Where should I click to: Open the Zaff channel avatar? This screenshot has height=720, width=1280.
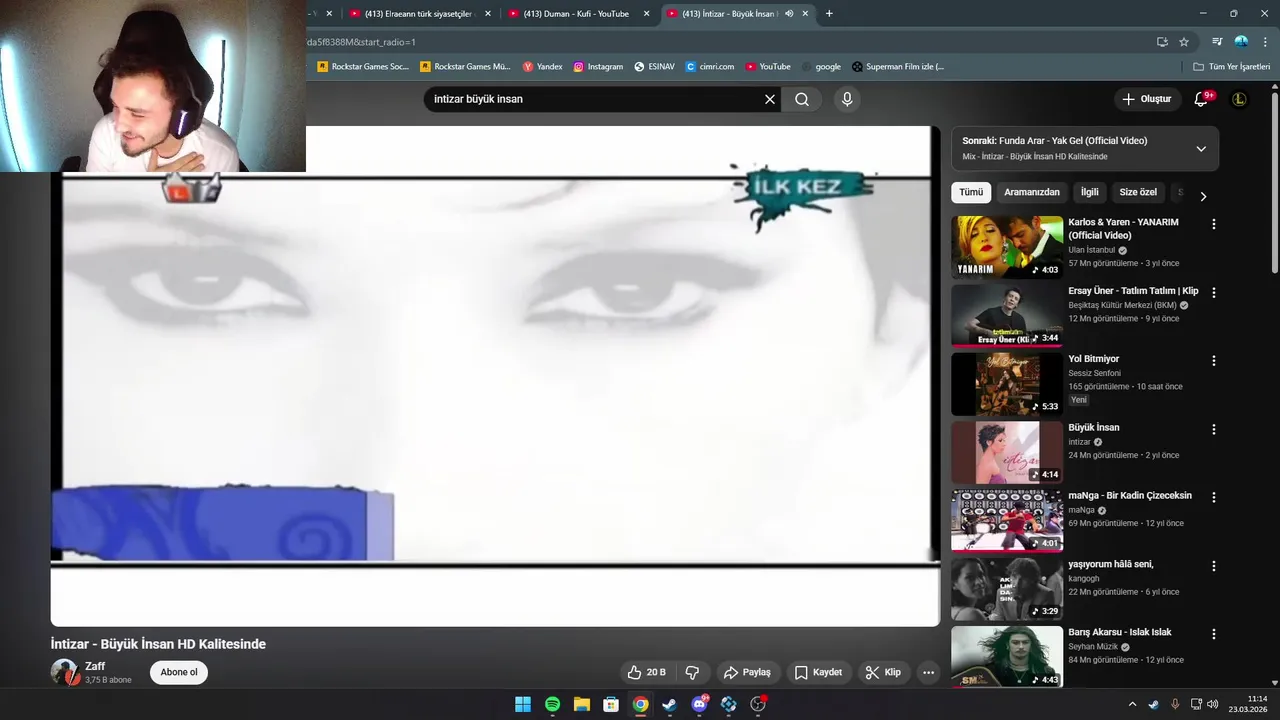(65, 672)
